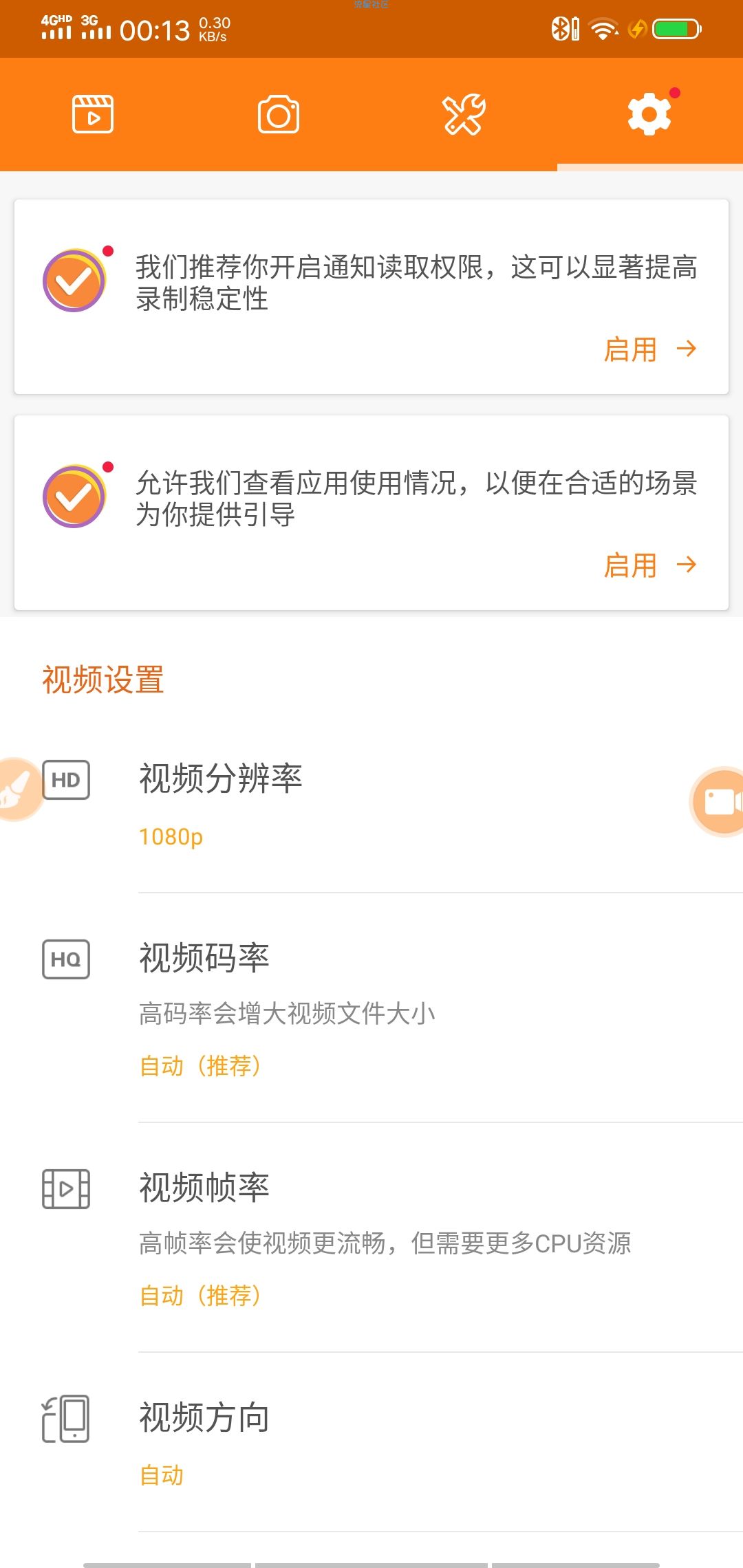This screenshot has height=1568, width=743.
Task: Tap the floating video record button
Action: 717,802
